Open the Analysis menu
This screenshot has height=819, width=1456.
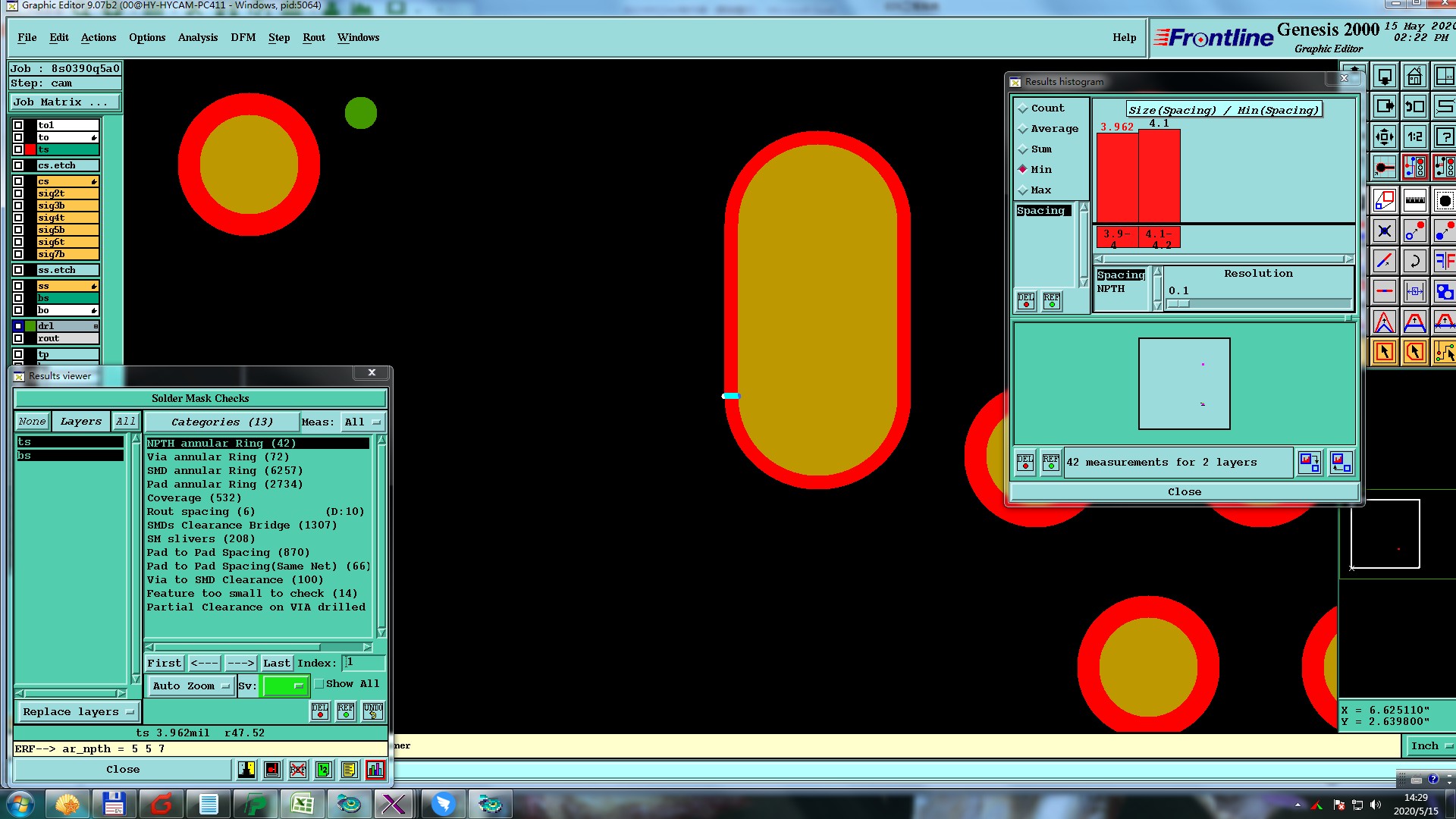197,38
